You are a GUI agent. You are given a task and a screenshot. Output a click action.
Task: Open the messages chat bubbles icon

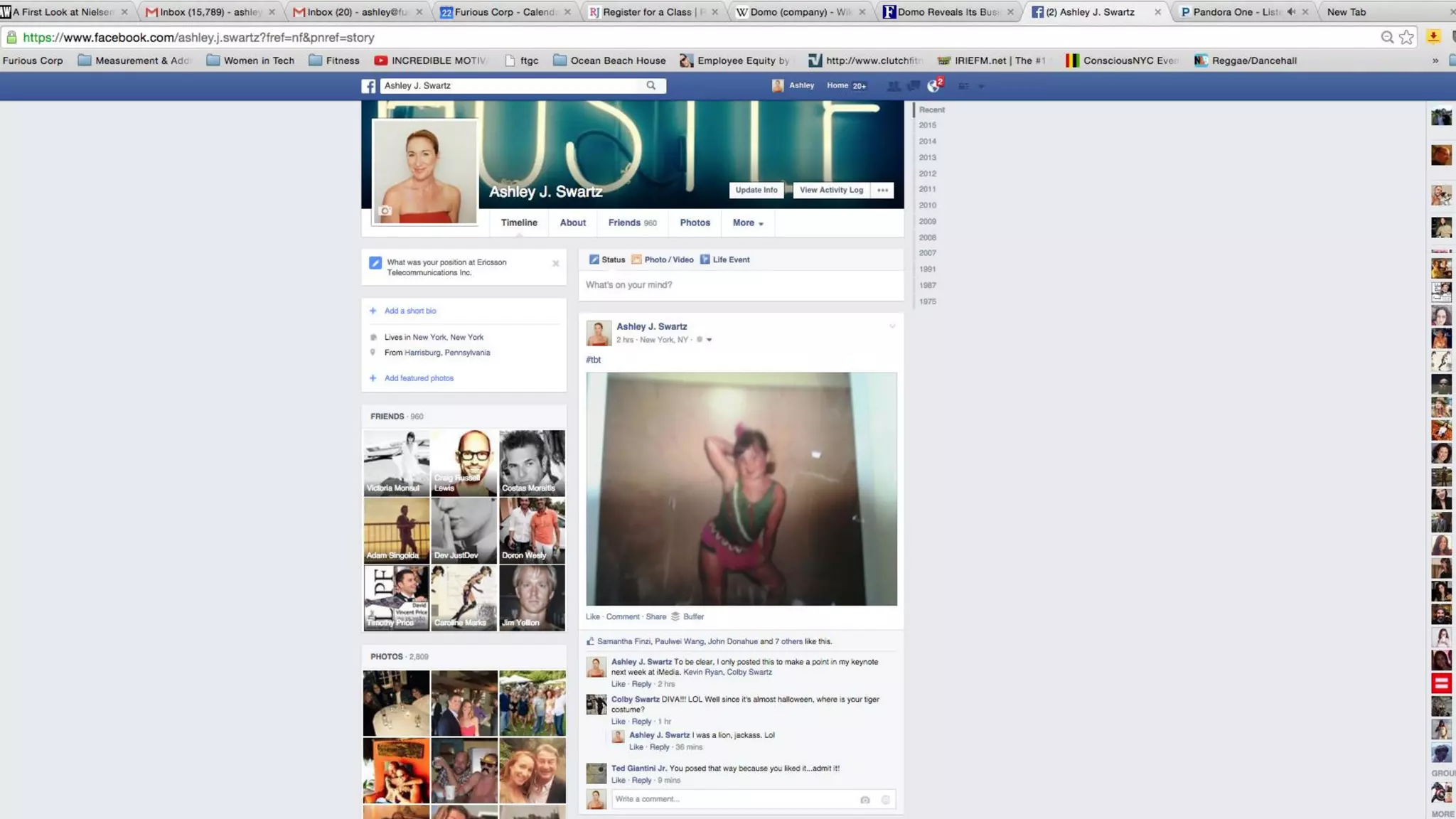pyautogui.click(x=914, y=86)
